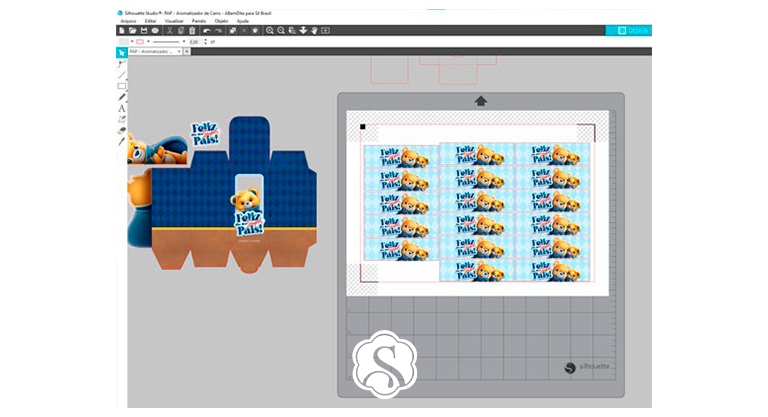Open the red line color swatch

(x=140, y=42)
